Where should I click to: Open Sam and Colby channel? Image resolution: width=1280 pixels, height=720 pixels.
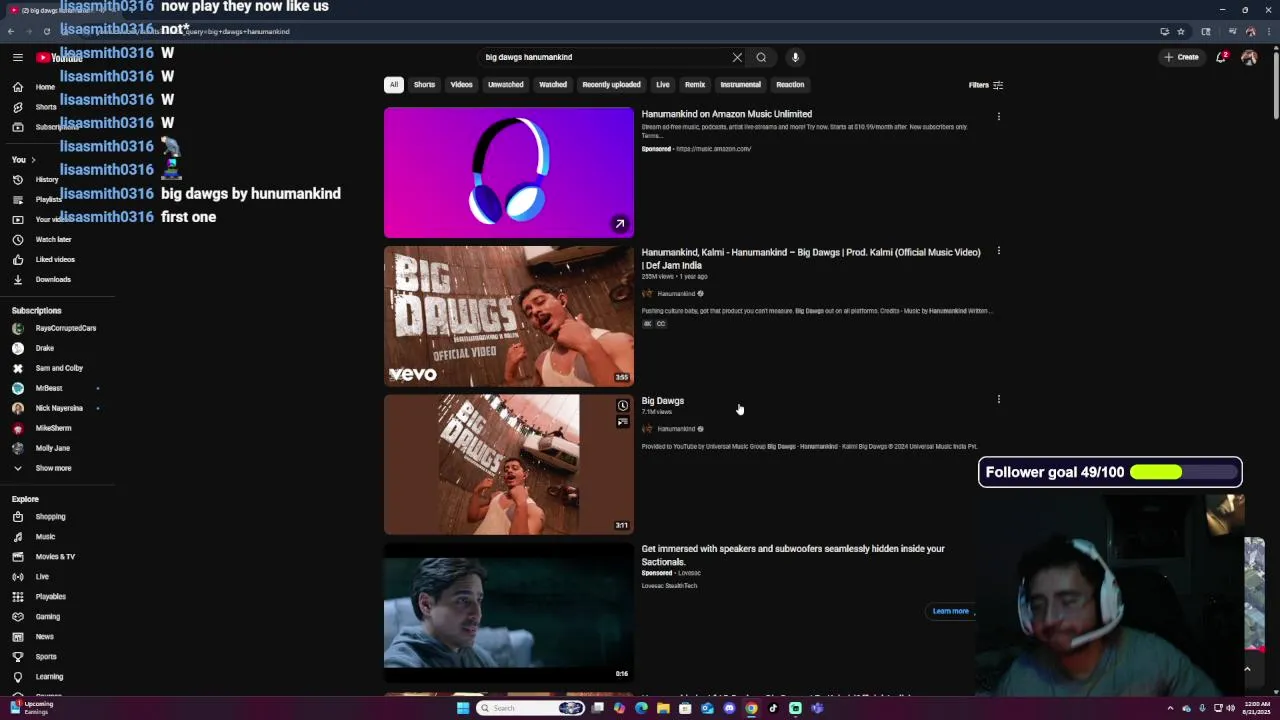coord(47,368)
